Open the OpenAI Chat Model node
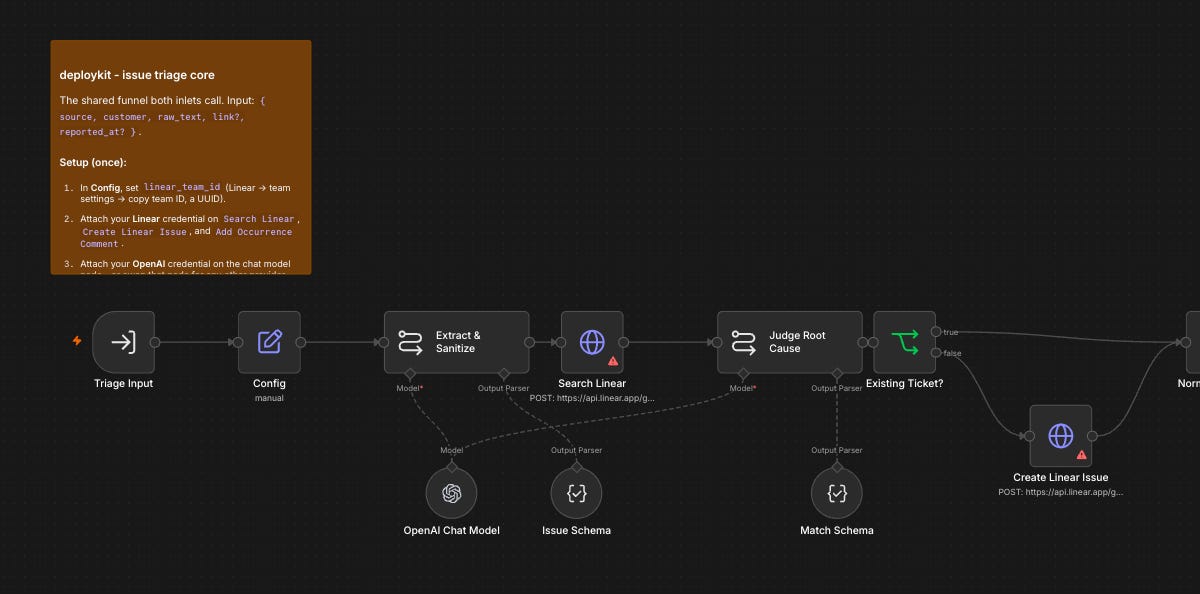This screenshot has height=594, width=1200. point(451,493)
